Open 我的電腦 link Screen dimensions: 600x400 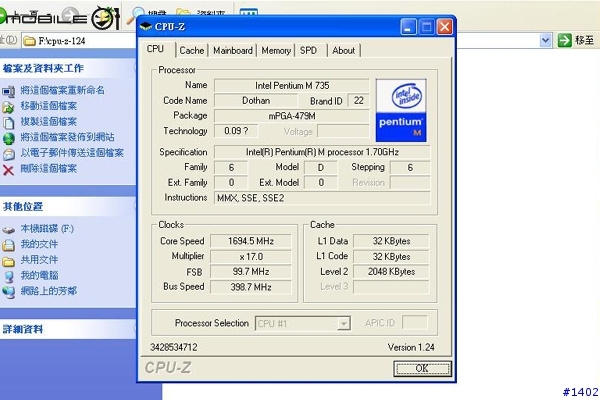(x=39, y=276)
